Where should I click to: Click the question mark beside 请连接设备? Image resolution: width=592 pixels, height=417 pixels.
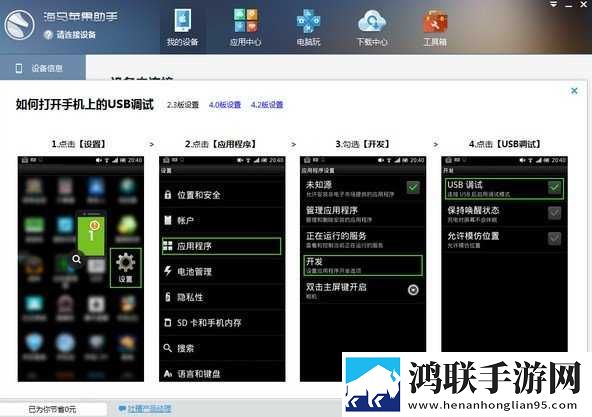point(48,35)
